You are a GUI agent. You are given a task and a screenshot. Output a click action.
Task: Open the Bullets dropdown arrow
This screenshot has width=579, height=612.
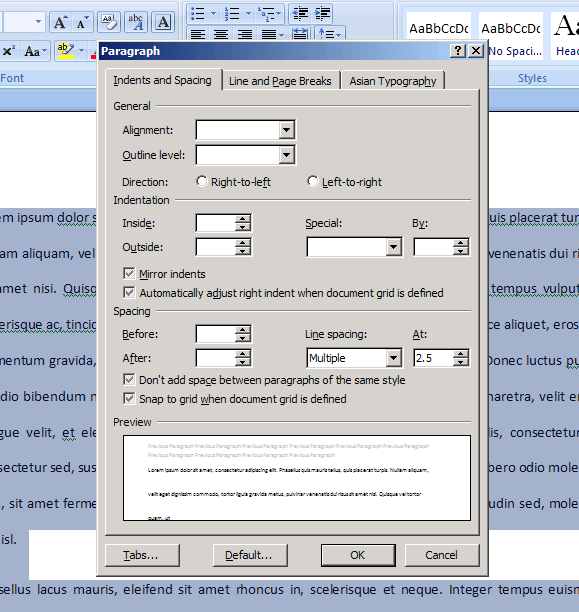pyautogui.click(x=213, y=14)
